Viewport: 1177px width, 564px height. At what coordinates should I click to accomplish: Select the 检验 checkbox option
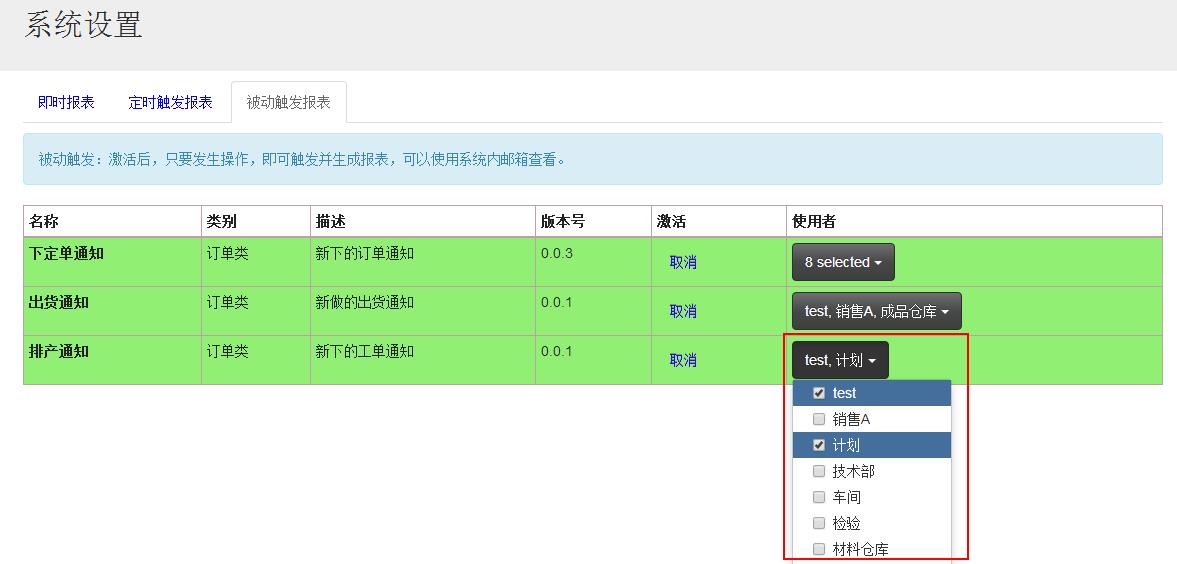point(819,523)
